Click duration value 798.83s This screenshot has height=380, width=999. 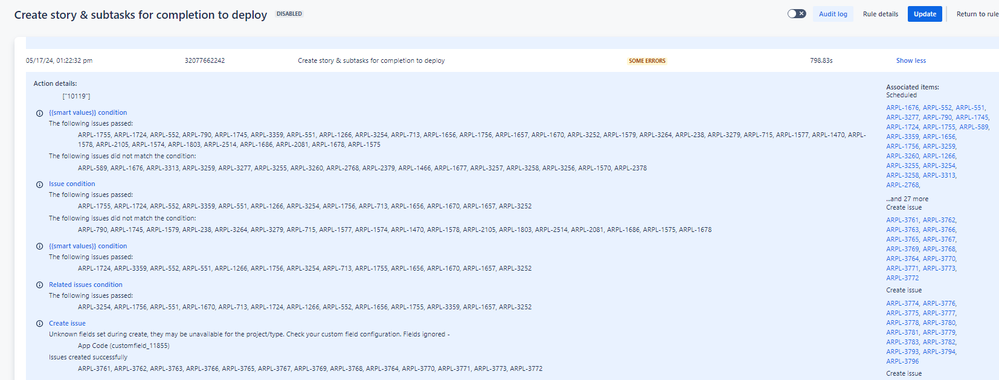tap(821, 61)
